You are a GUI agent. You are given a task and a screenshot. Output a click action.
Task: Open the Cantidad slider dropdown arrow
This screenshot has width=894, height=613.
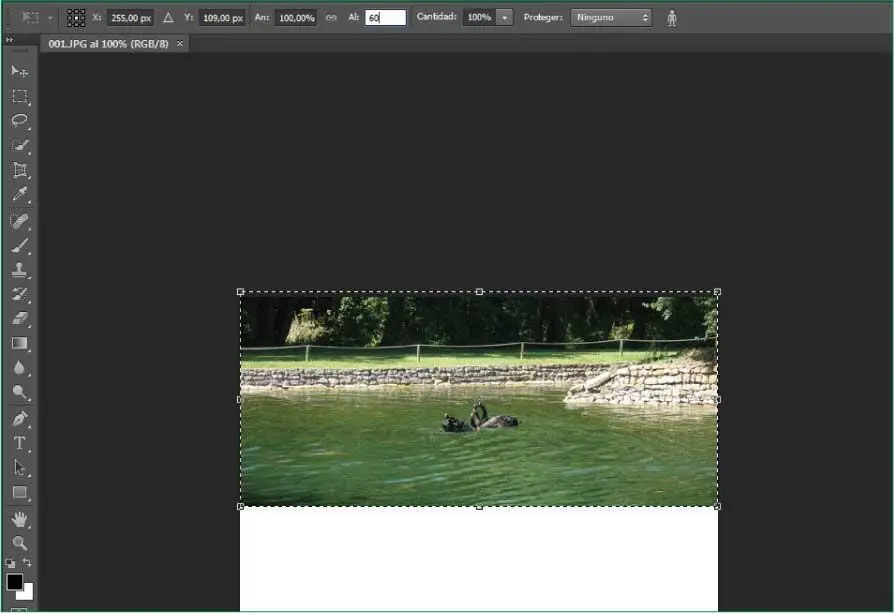504,18
